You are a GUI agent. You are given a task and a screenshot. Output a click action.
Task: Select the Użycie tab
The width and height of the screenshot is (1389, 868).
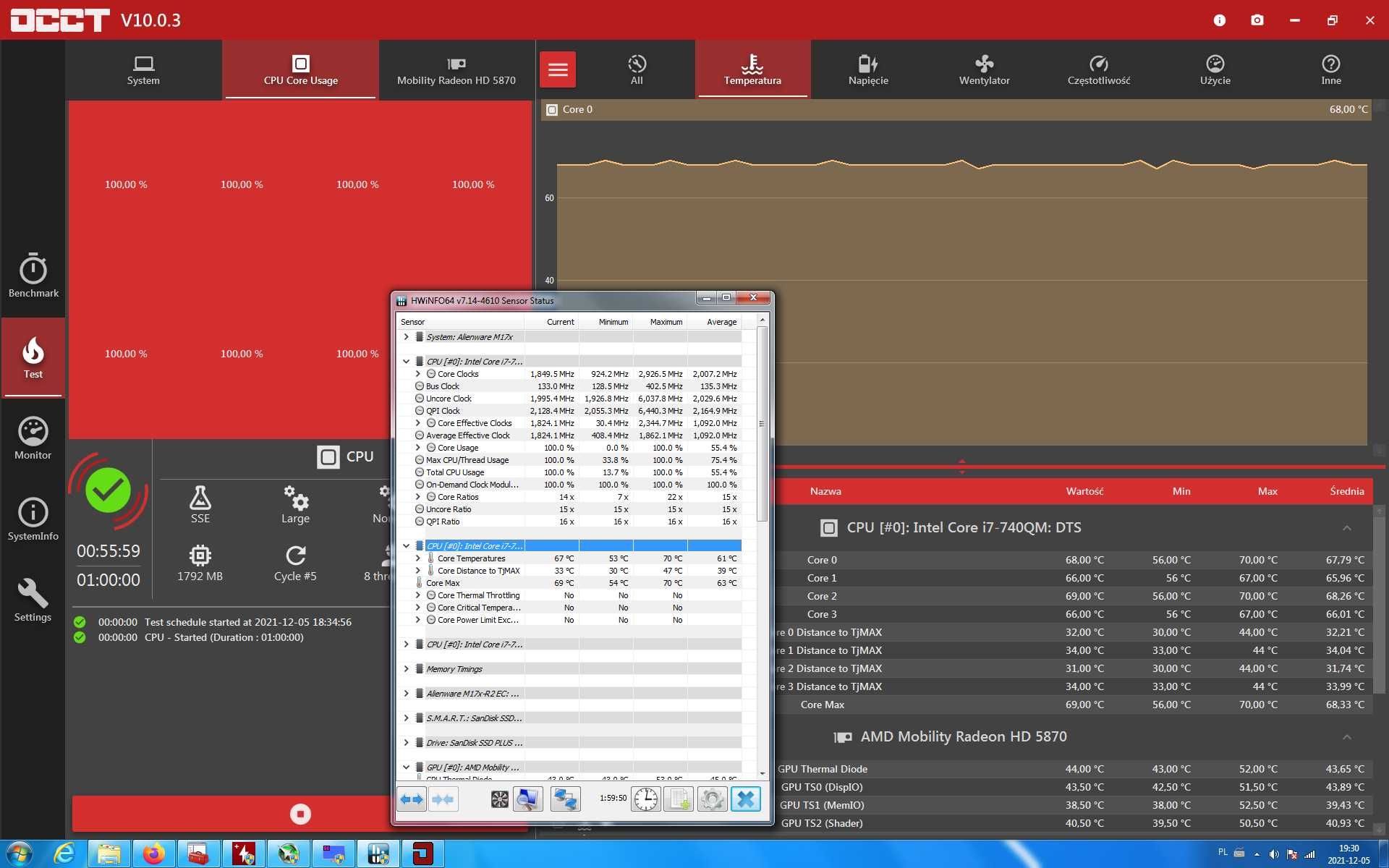1215,70
